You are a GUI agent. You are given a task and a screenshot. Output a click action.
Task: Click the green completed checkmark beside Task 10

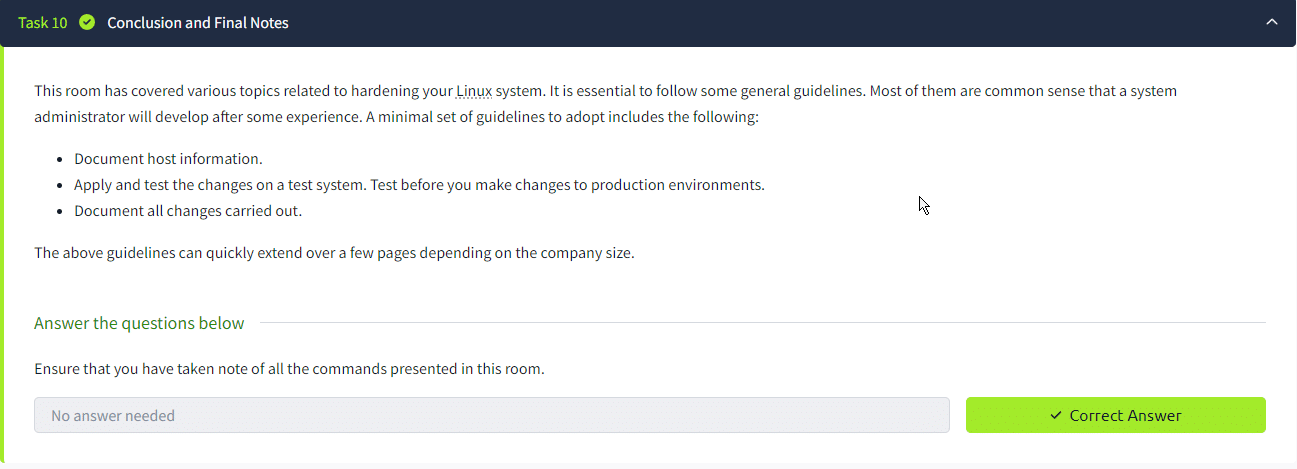(87, 22)
